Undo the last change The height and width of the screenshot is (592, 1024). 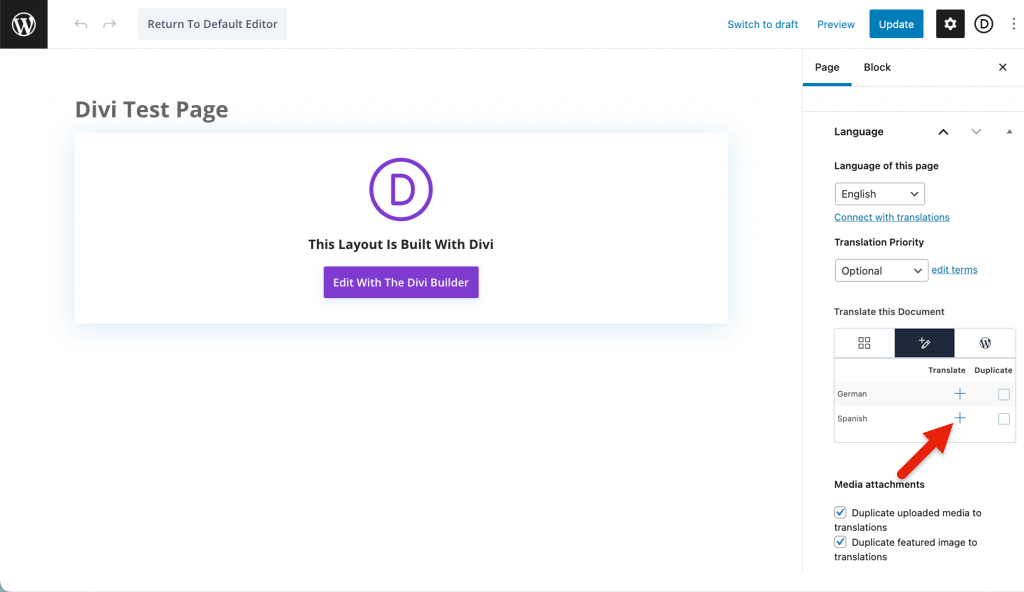81,24
